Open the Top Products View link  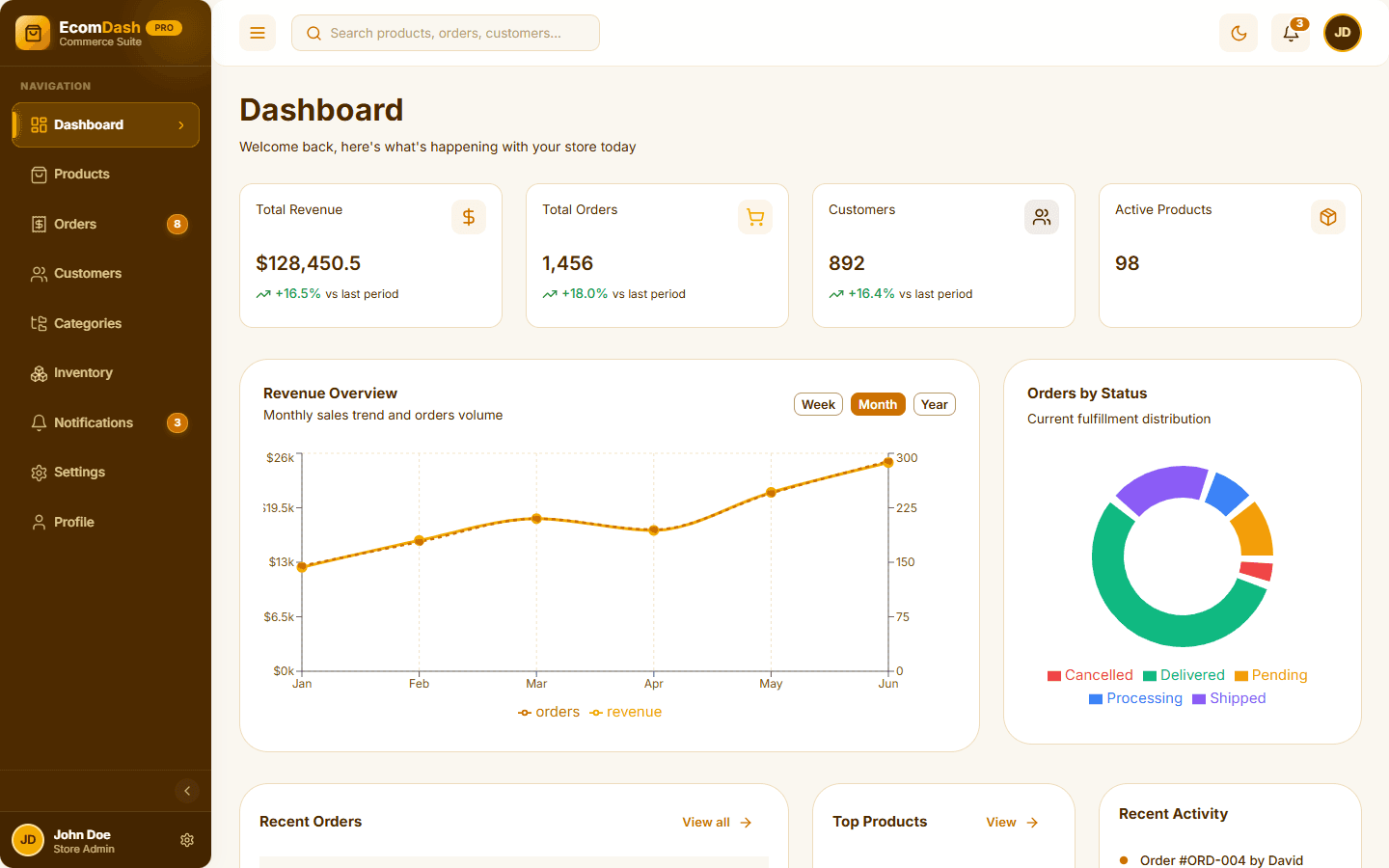[1012, 823]
